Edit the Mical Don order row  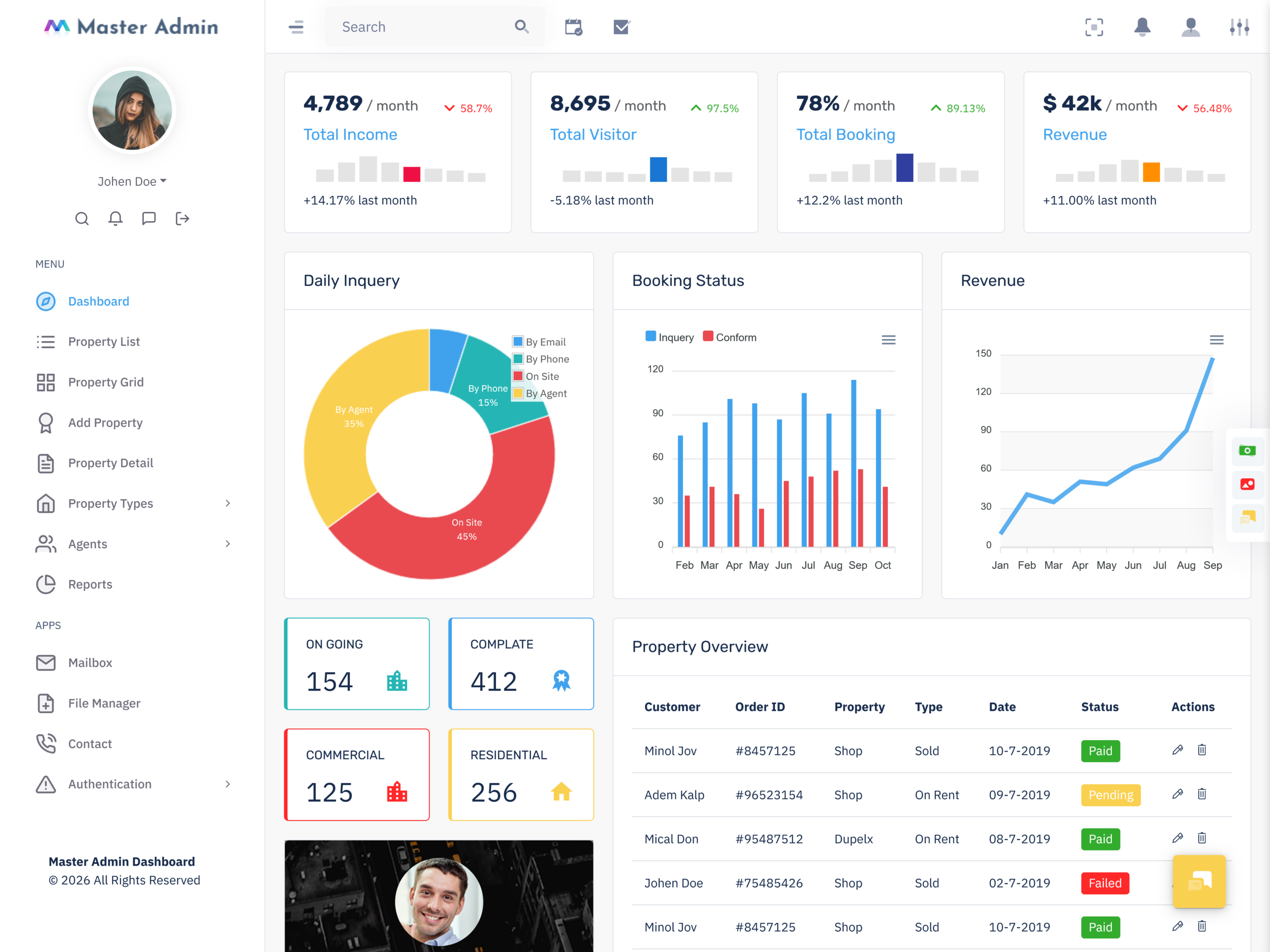pos(1178,838)
